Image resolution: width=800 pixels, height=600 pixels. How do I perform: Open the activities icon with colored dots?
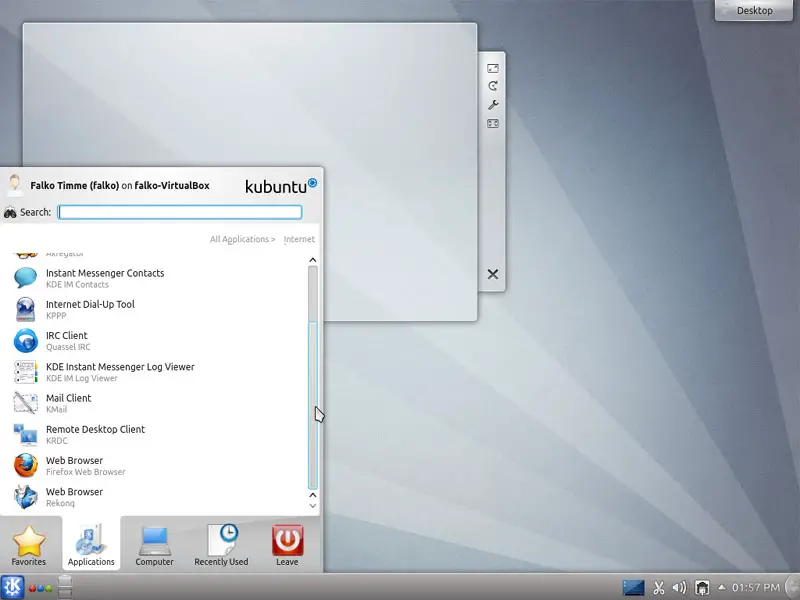pos(41,588)
